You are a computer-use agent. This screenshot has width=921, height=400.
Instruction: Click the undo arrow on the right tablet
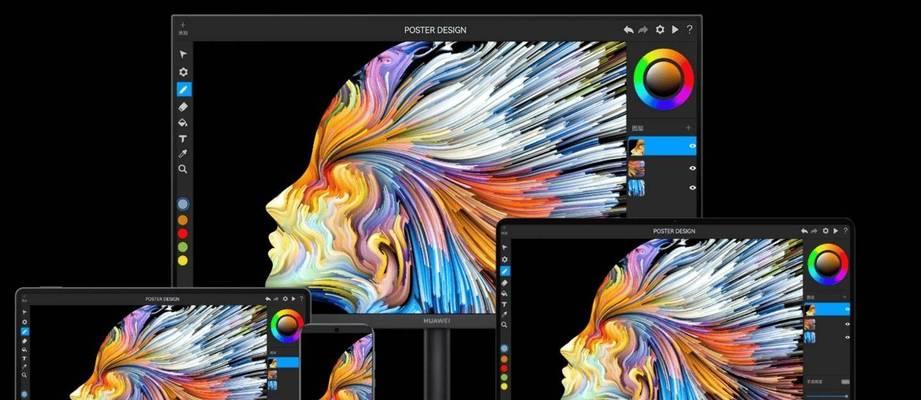[805, 231]
